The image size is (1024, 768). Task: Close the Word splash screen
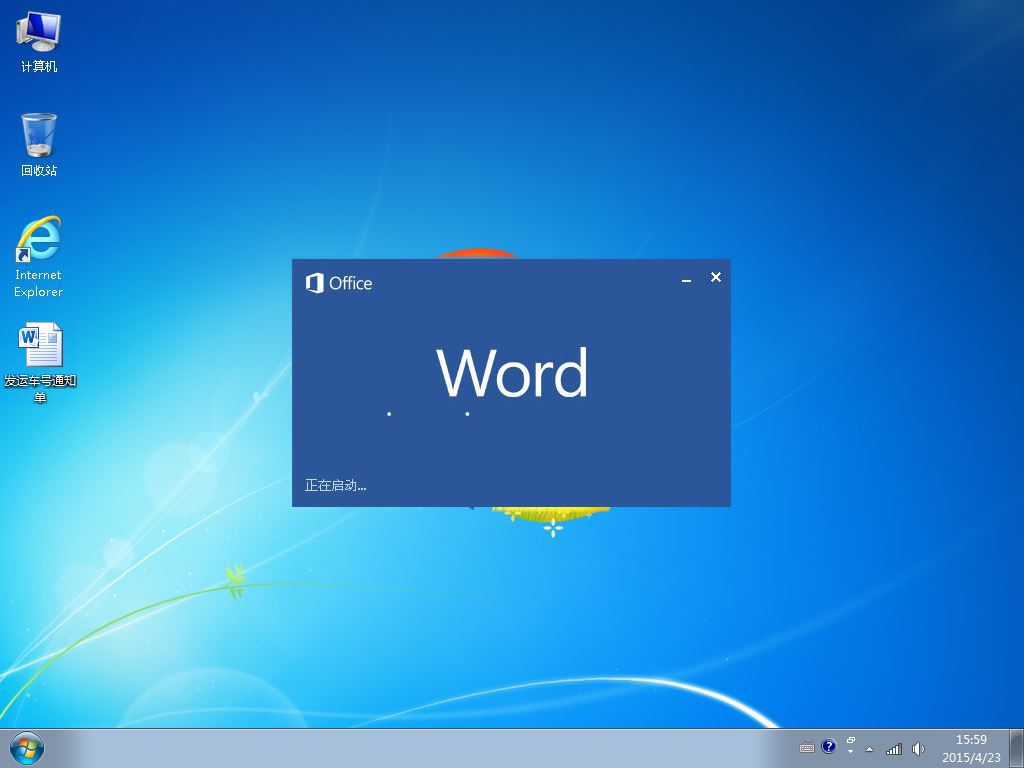click(x=716, y=278)
